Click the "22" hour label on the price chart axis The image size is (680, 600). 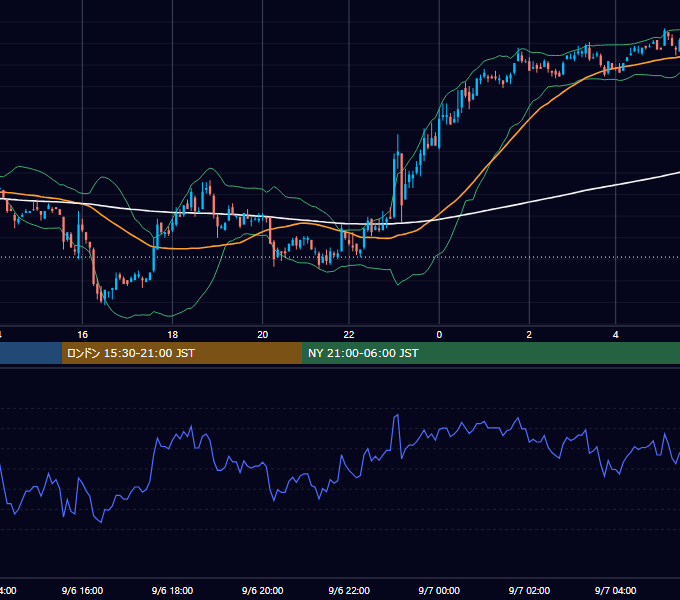tap(349, 335)
